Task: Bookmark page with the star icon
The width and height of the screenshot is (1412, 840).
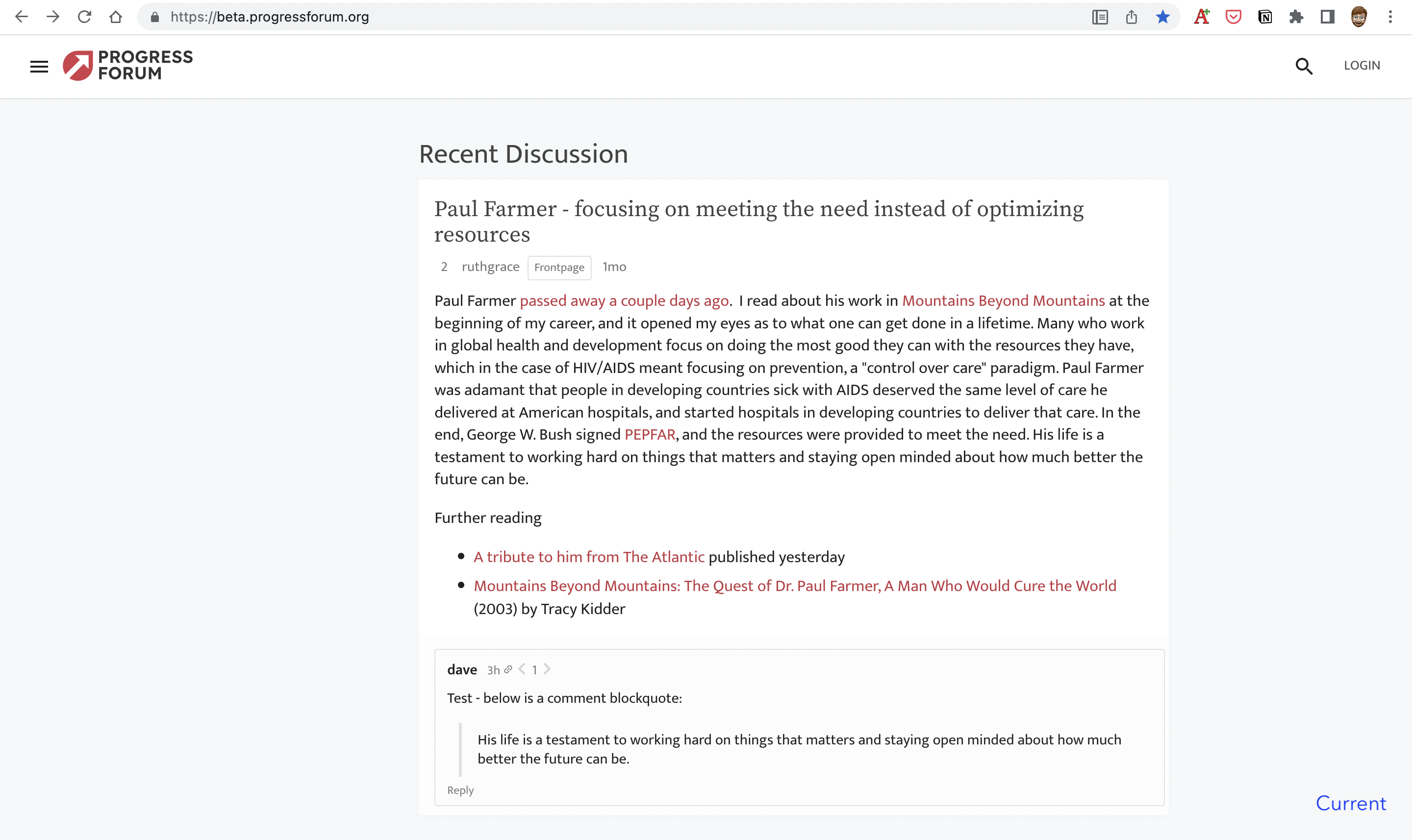Action: coord(1162,17)
